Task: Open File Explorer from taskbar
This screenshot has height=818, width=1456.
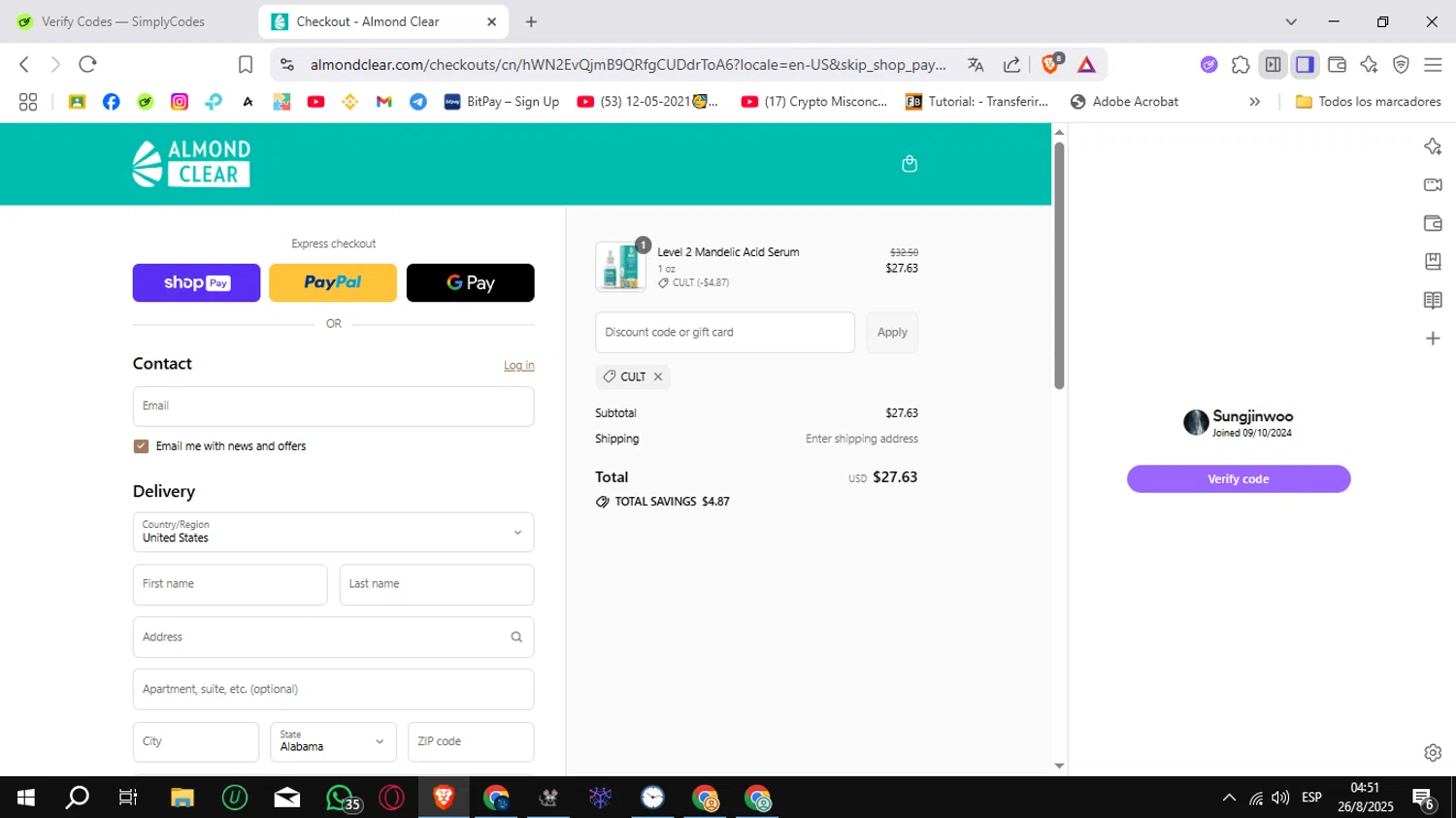Action: tap(182, 798)
